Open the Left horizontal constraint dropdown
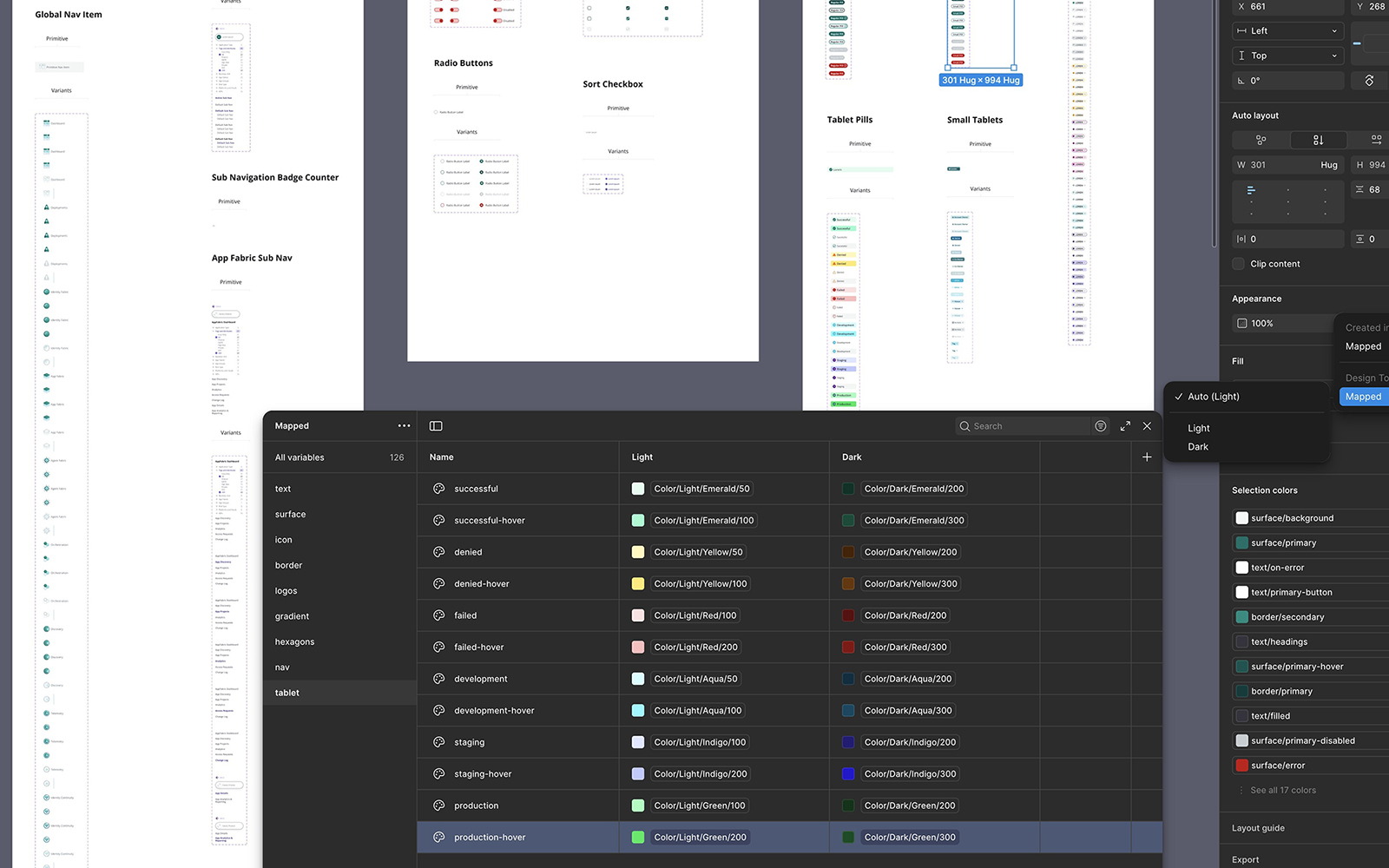The width and height of the screenshot is (1389, 868). pyautogui.click(x=1288, y=31)
